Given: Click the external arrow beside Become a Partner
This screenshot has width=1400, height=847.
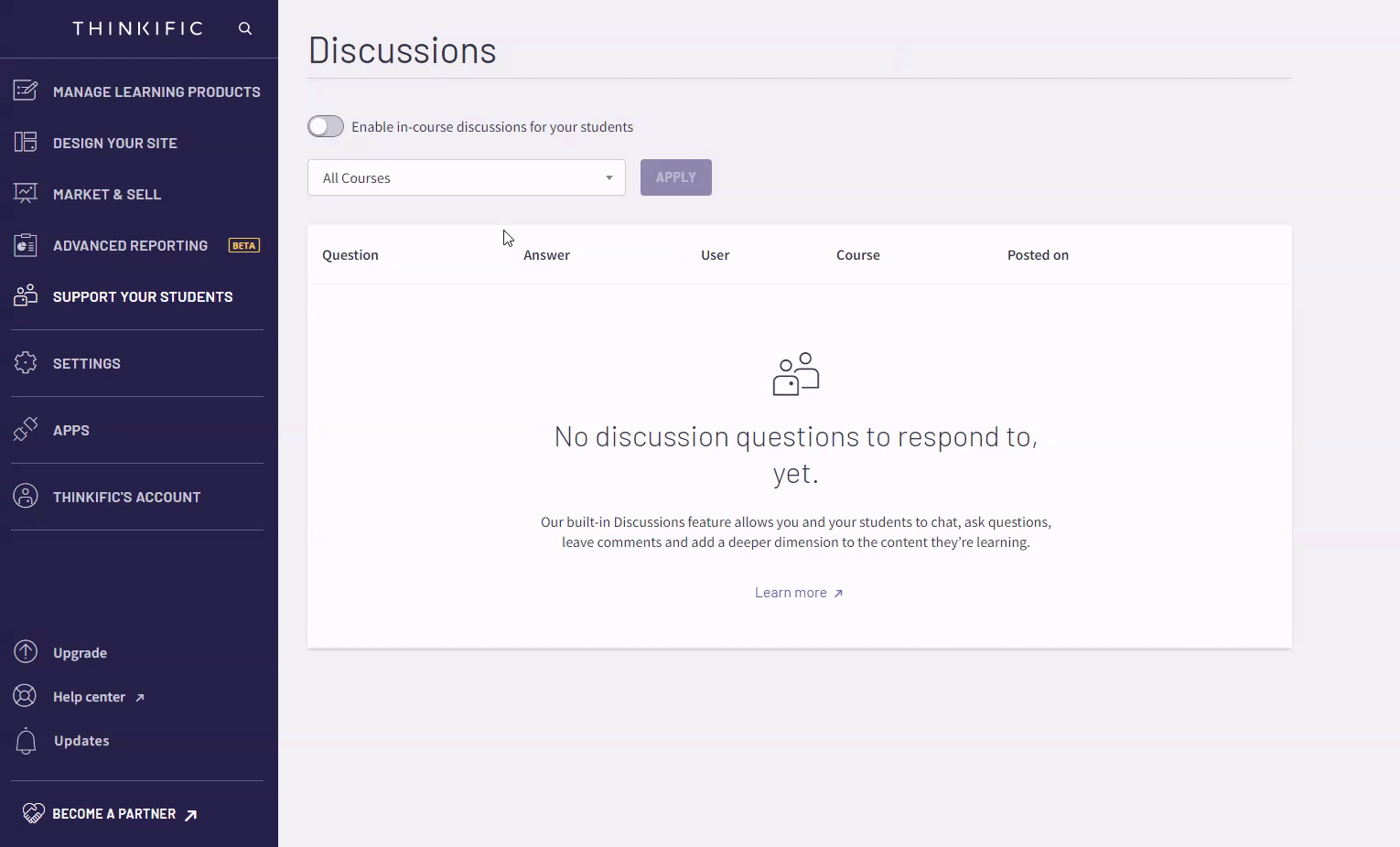Looking at the screenshot, I should [190, 815].
